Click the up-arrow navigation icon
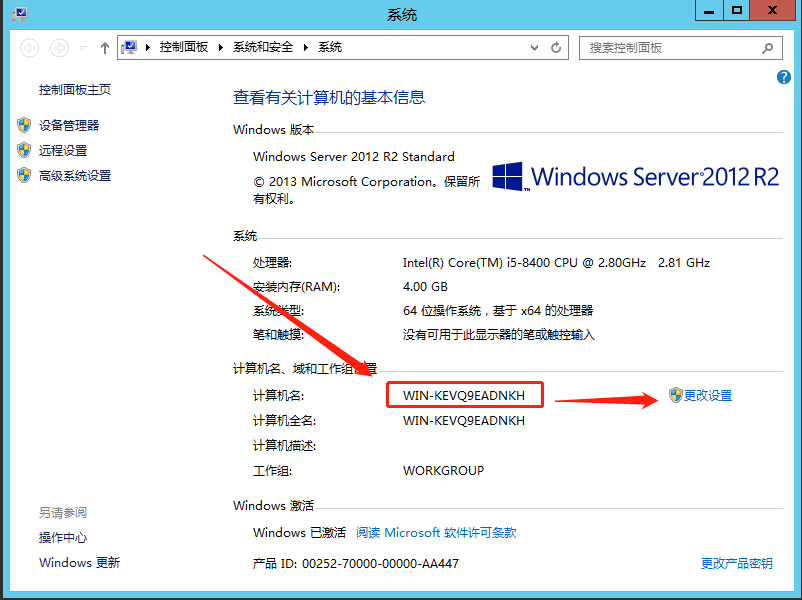Screen dimensions: 802x600 104,47
